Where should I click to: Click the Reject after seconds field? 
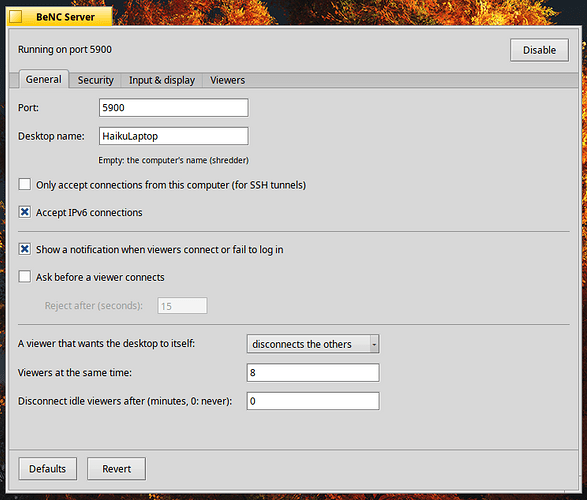tap(182, 306)
